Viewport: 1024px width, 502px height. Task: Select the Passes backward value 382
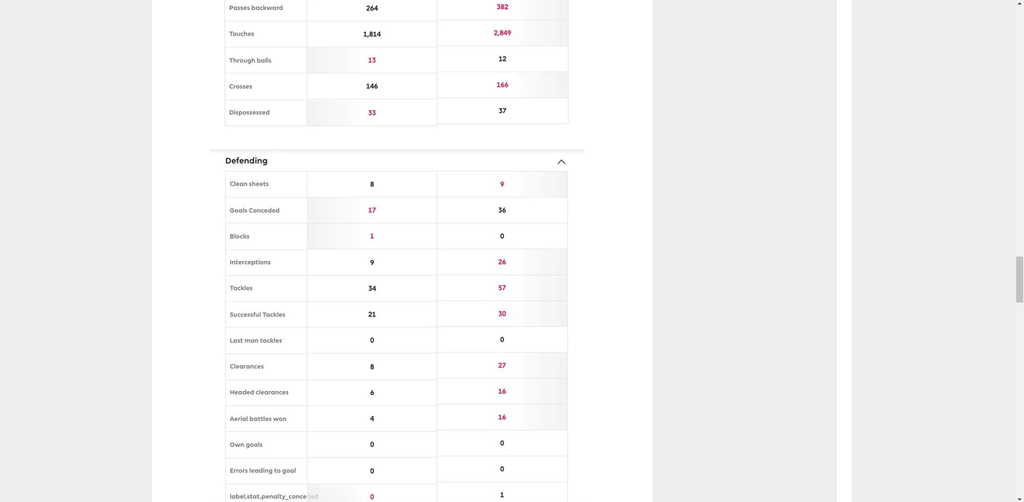pos(502,7)
